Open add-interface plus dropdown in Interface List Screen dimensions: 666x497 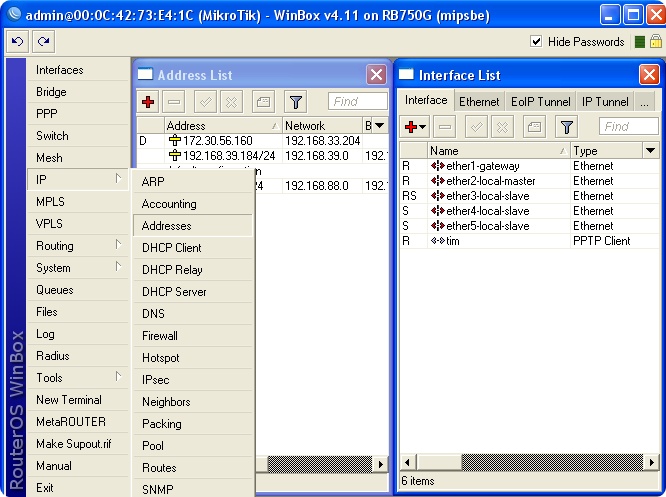(x=415, y=127)
